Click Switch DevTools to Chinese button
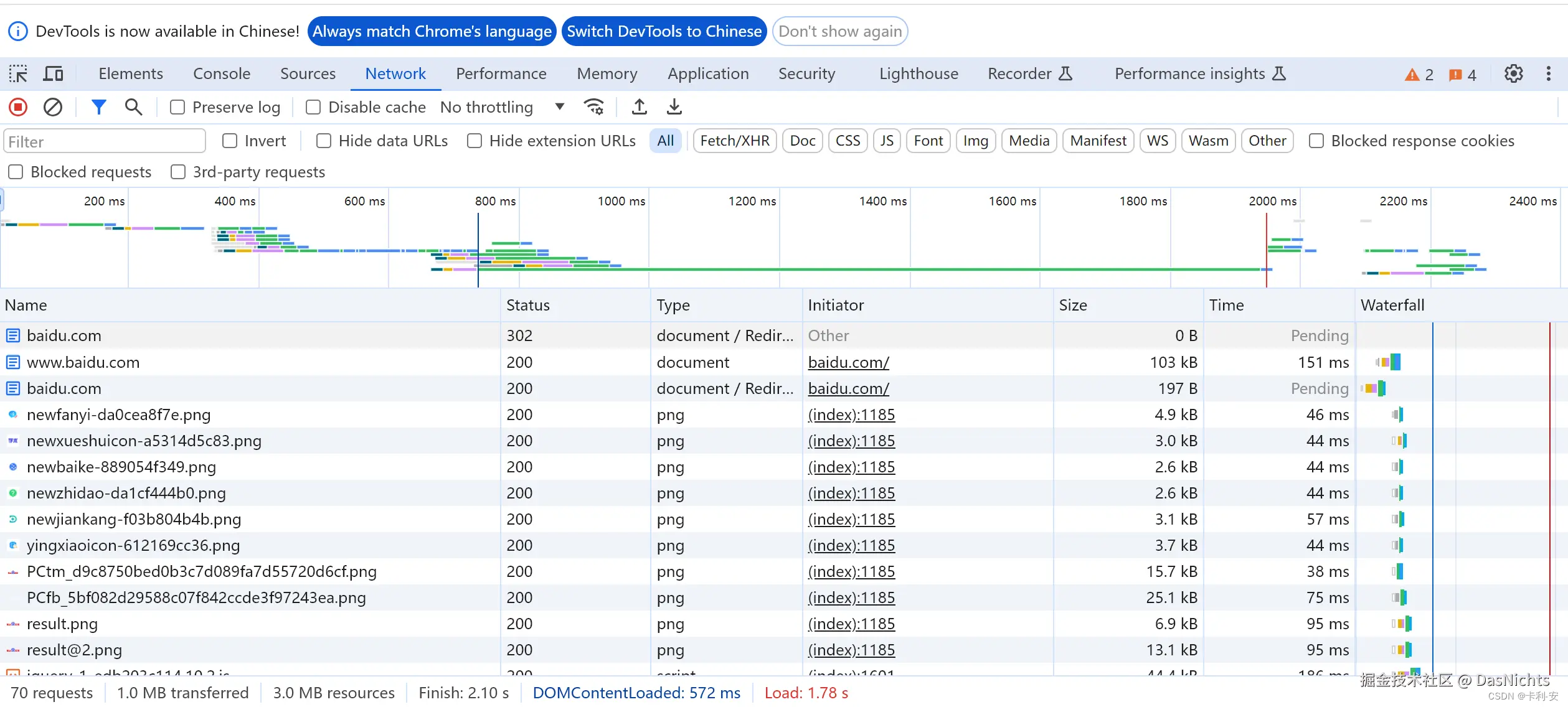1568x707 pixels. [664, 31]
